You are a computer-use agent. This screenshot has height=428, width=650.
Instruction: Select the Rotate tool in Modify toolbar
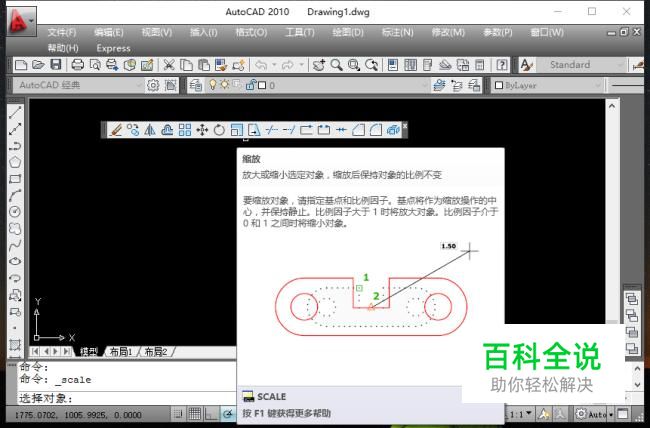[x=219, y=130]
